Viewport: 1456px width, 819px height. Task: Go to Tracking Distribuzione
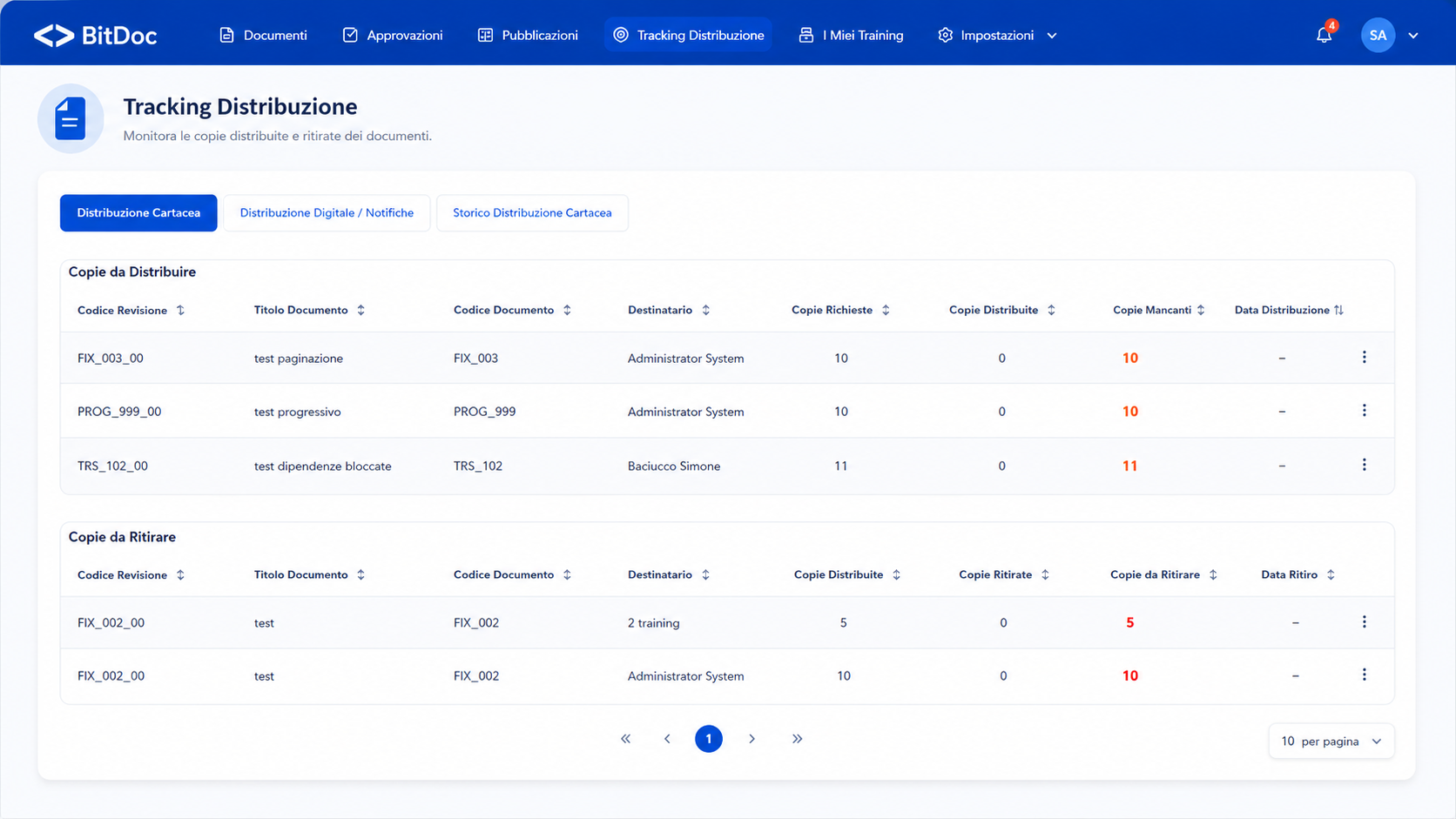click(x=688, y=36)
